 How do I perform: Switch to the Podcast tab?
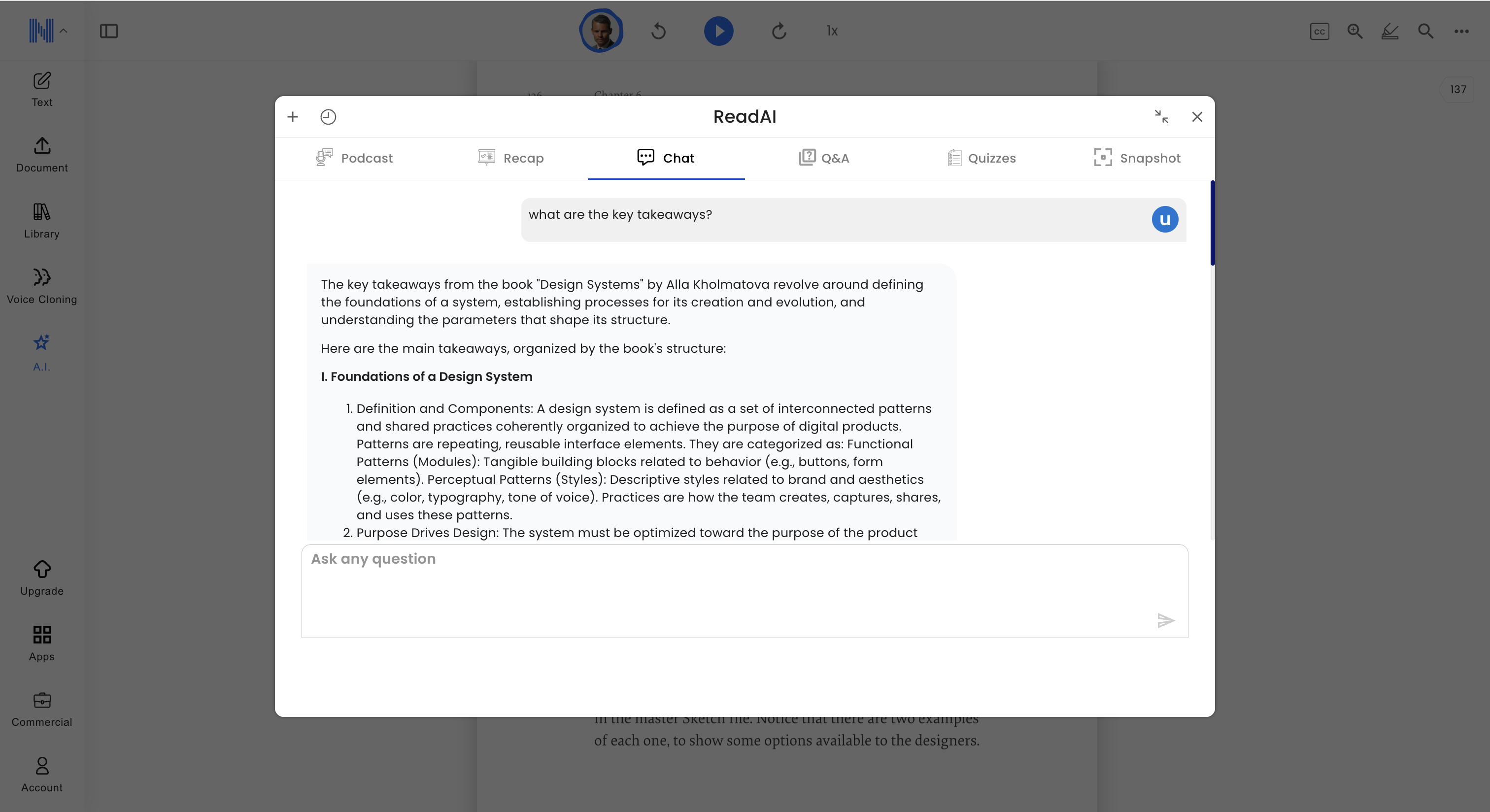pos(354,158)
